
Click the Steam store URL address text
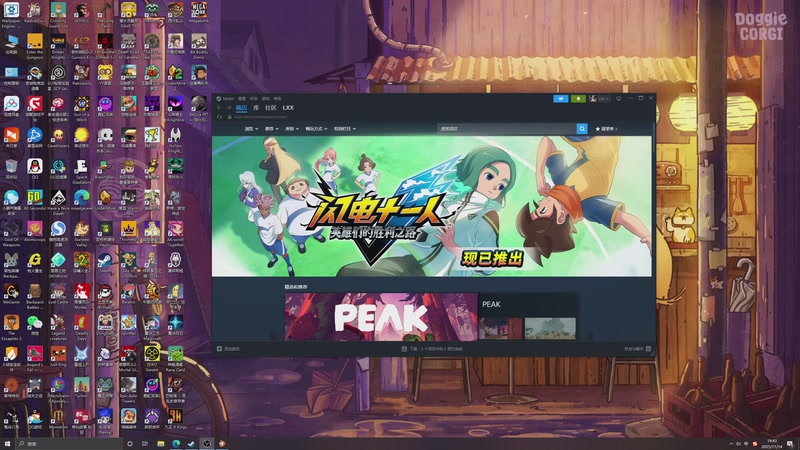click(x=260, y=117)
